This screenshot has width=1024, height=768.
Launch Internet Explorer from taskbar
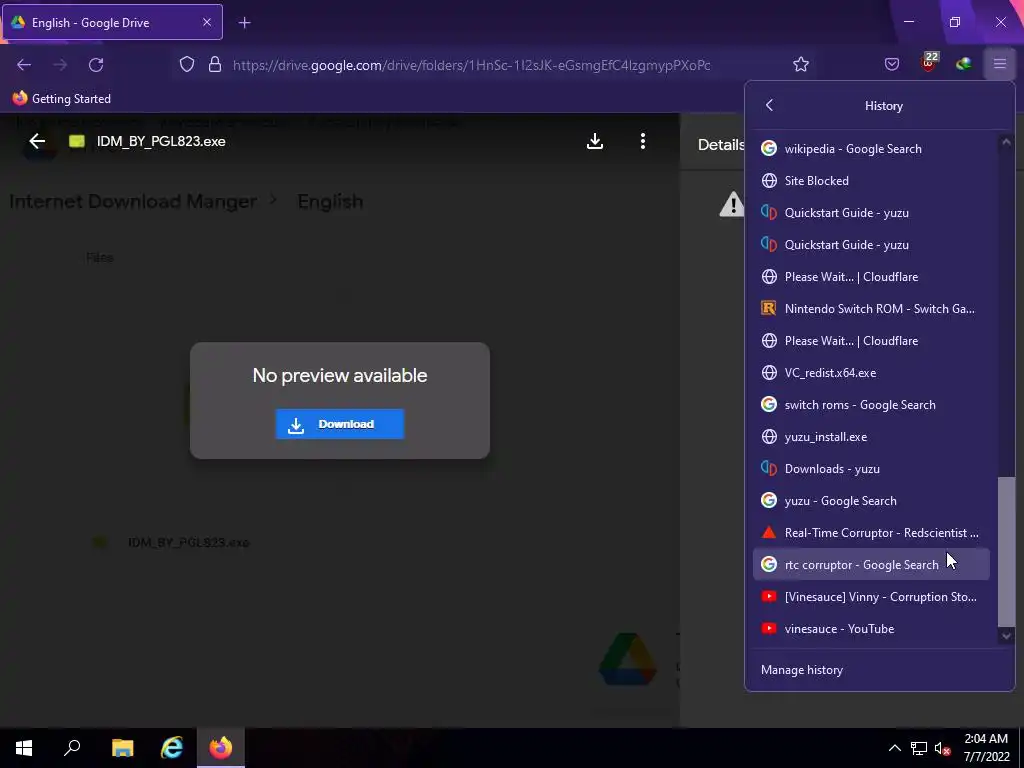[172, 748]
